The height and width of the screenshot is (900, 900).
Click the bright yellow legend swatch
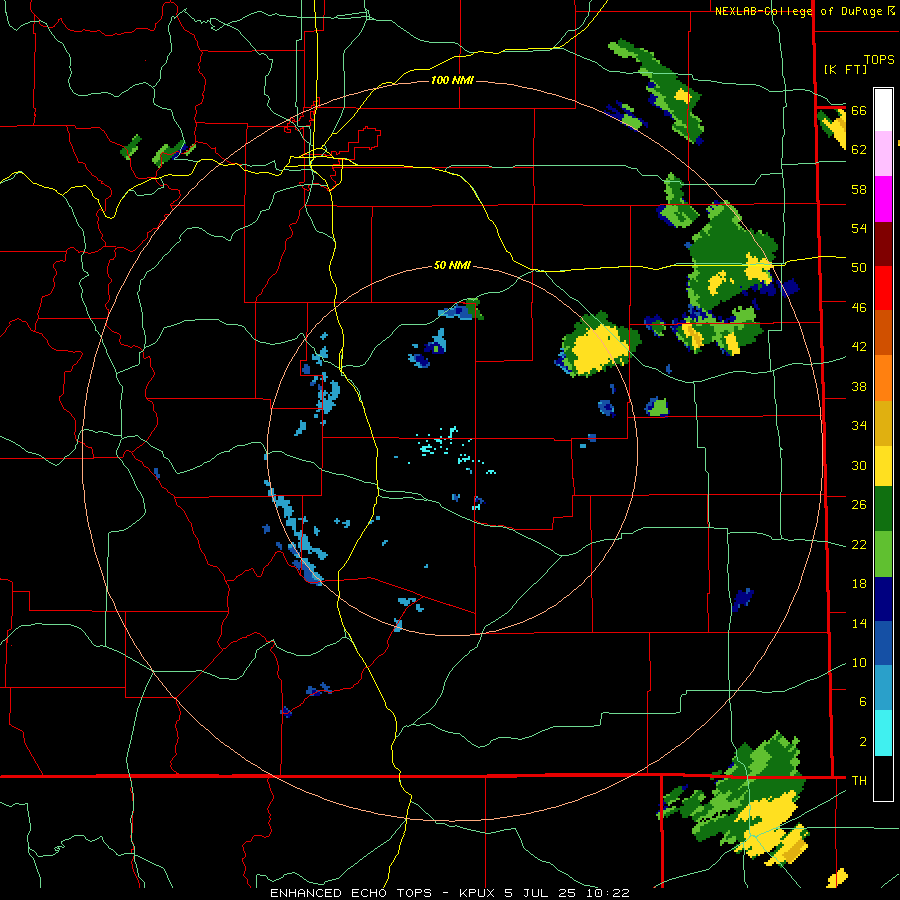[883, 465]
